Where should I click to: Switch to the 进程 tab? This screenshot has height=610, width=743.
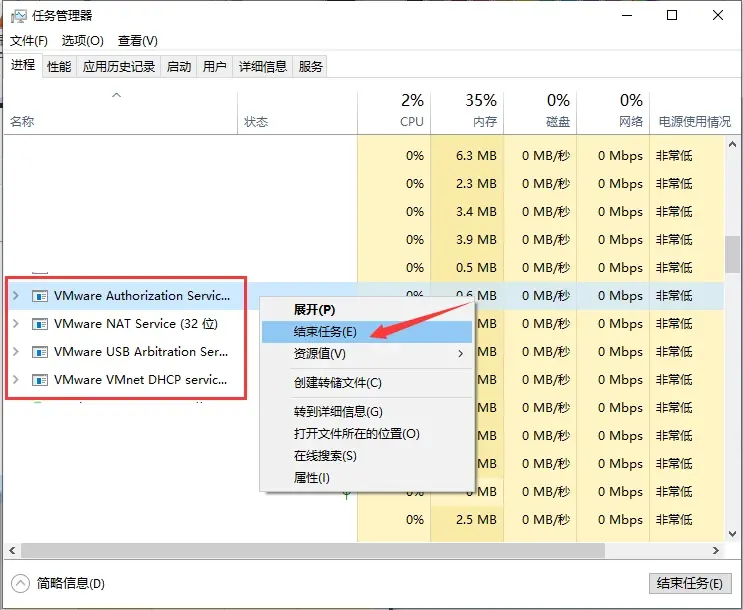23,65
